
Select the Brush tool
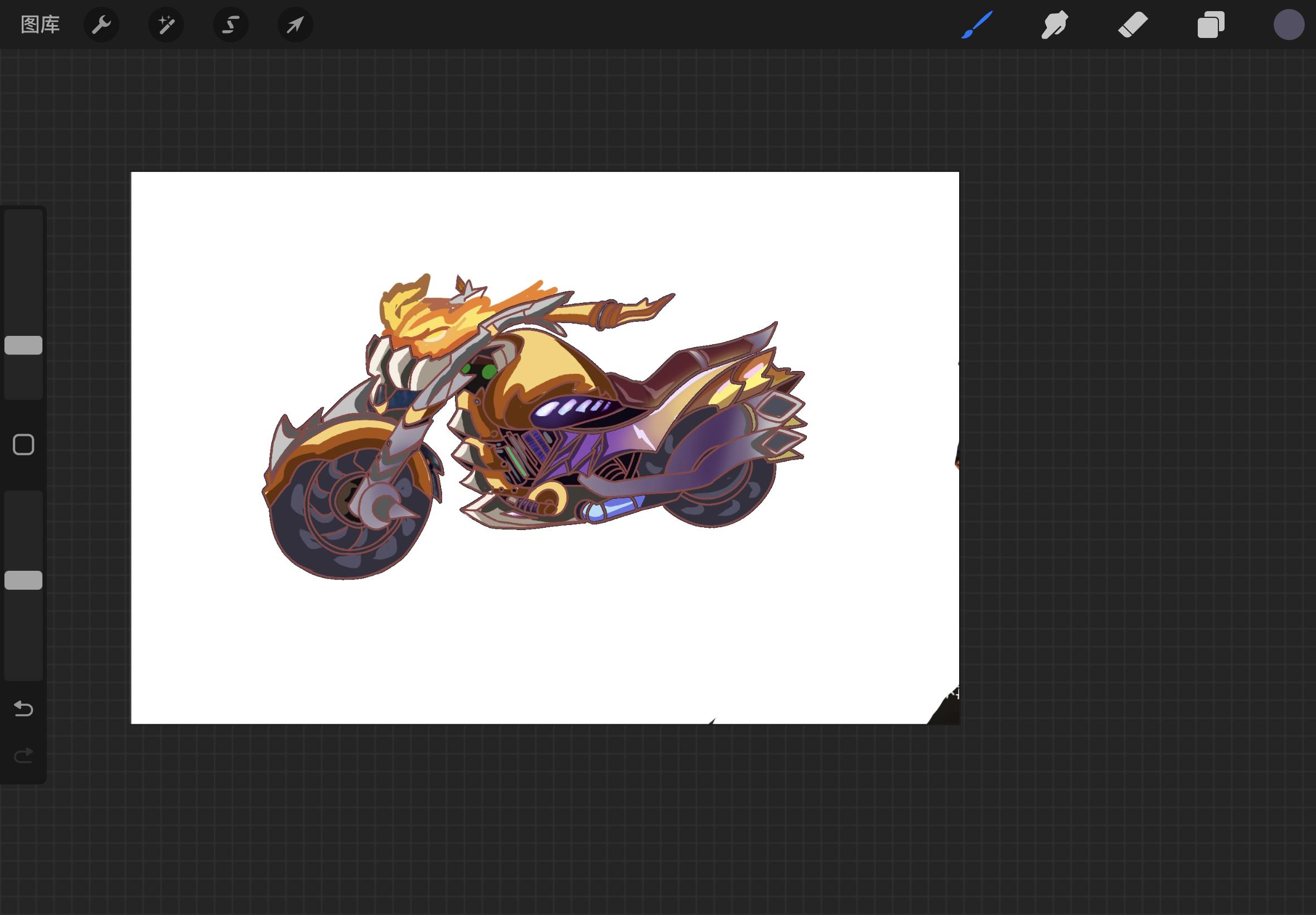(x=977, y=25)
